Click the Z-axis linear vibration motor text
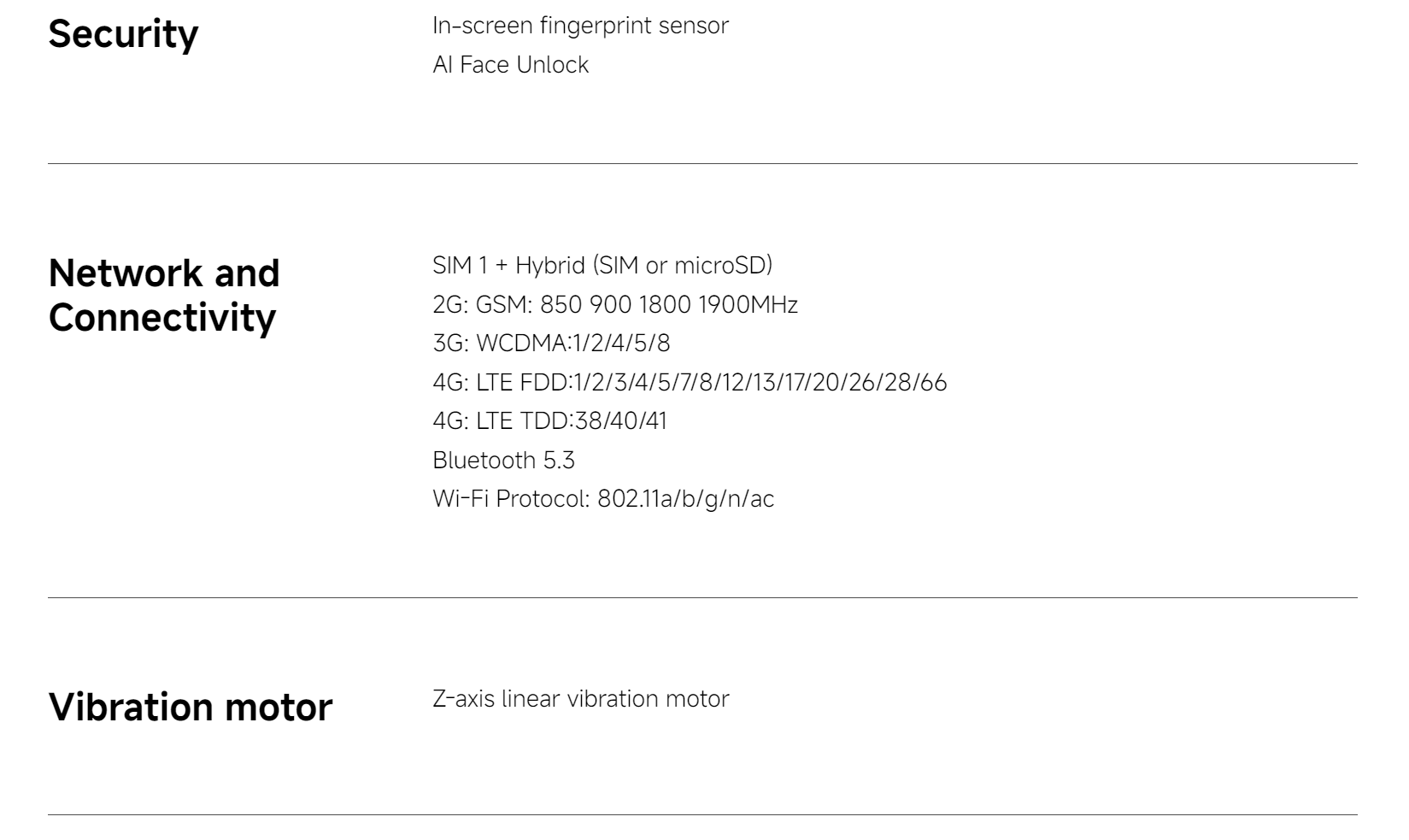1409x840 pixels. coord(580,699)
